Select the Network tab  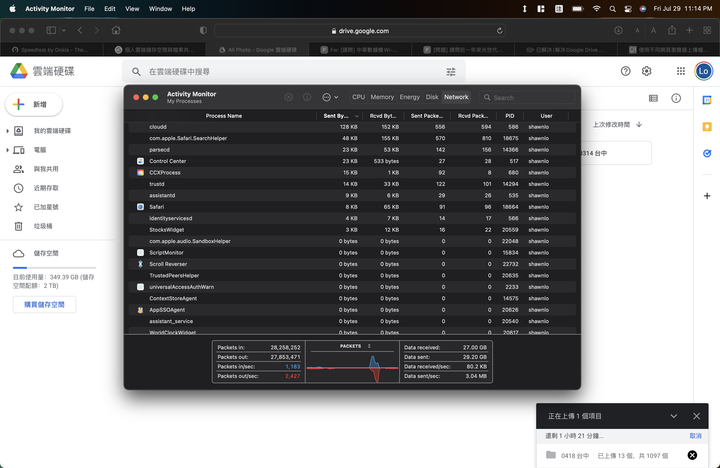click(456, 97)
